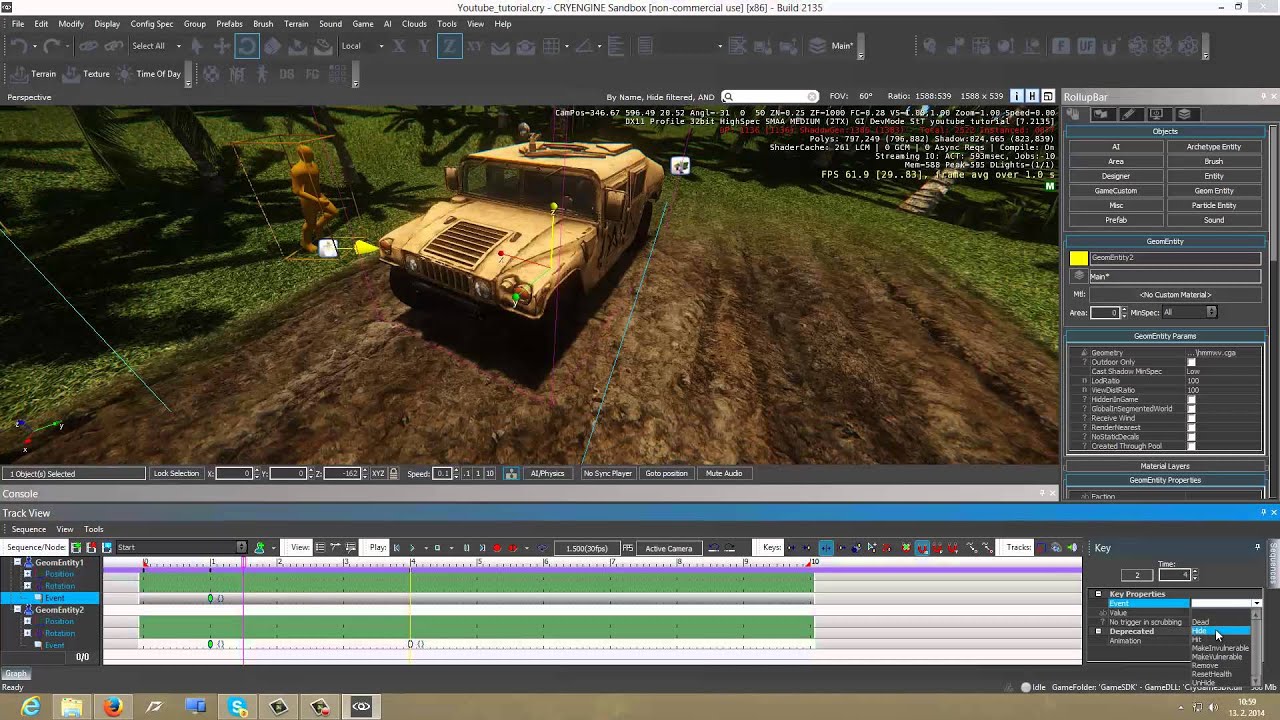The image size is (1280, 720).
Task: Toggle the RenderNearest checkbox
Action: (1191, 428)
